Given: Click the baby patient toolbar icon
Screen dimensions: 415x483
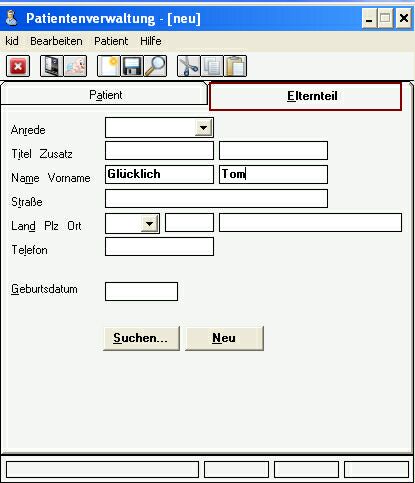Looking at the screenshot, I should [x=75, y=66].
